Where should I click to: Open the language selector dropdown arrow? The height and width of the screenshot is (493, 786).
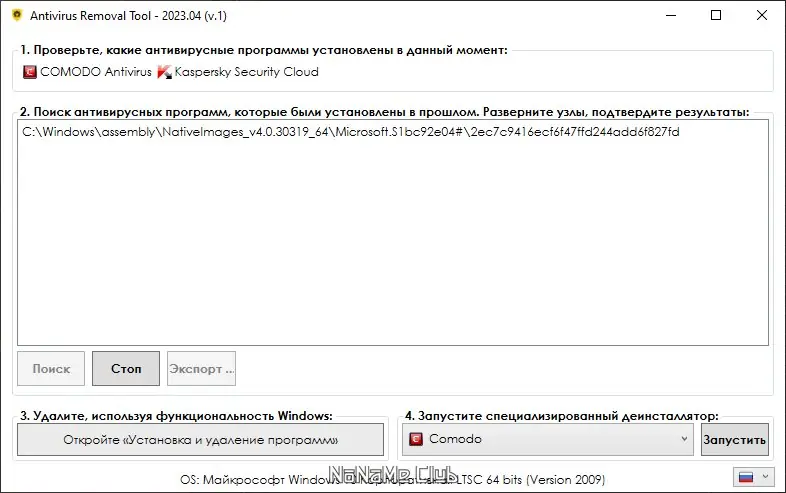[x=765, y=476]
